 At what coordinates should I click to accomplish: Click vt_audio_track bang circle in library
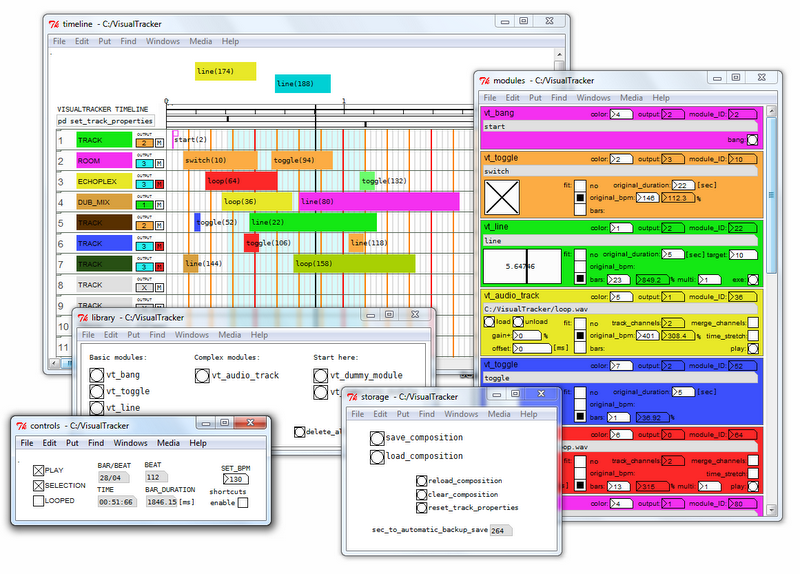[x=202, y=376]
